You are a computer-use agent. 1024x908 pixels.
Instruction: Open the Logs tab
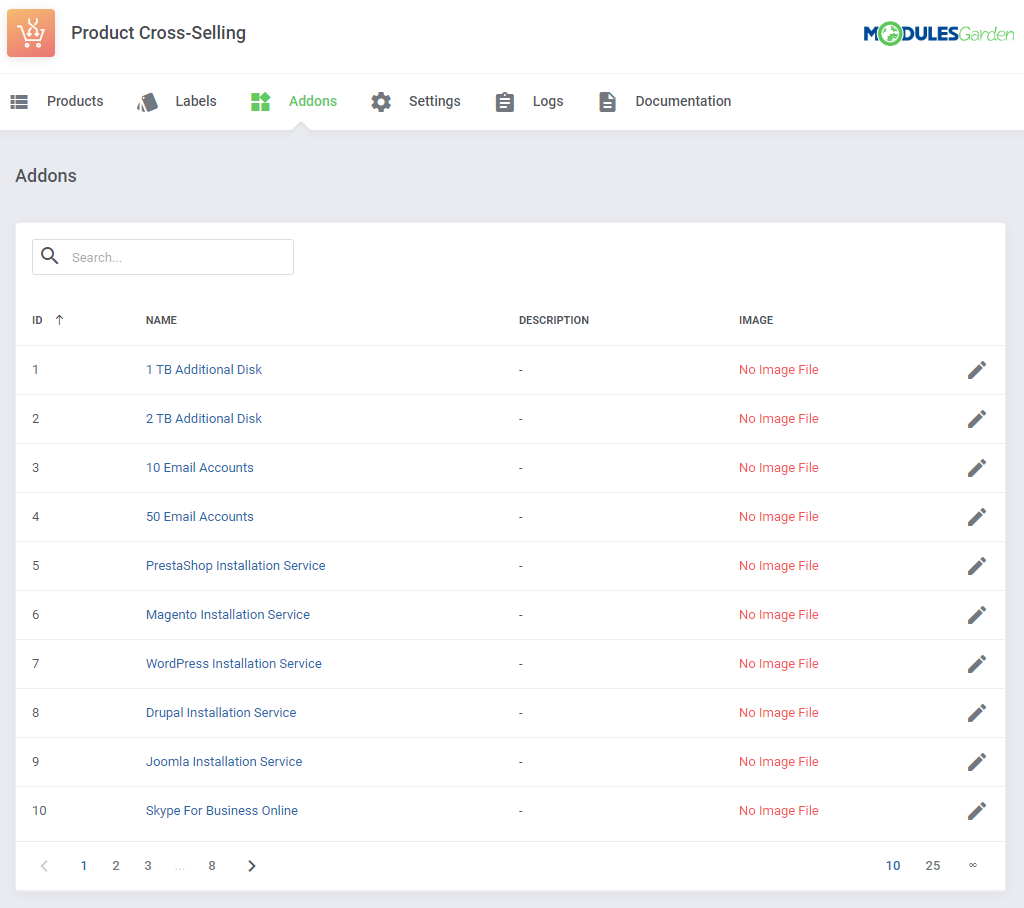pyautogui.click(x=548, y=101)
